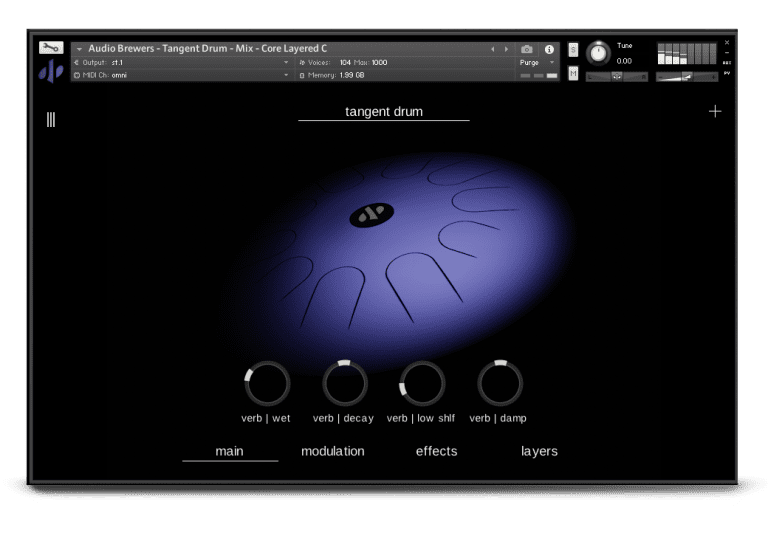The width and height of the screenshot is (768, 533).
Task: Click the verb decay knob
Action: point(345,383)
